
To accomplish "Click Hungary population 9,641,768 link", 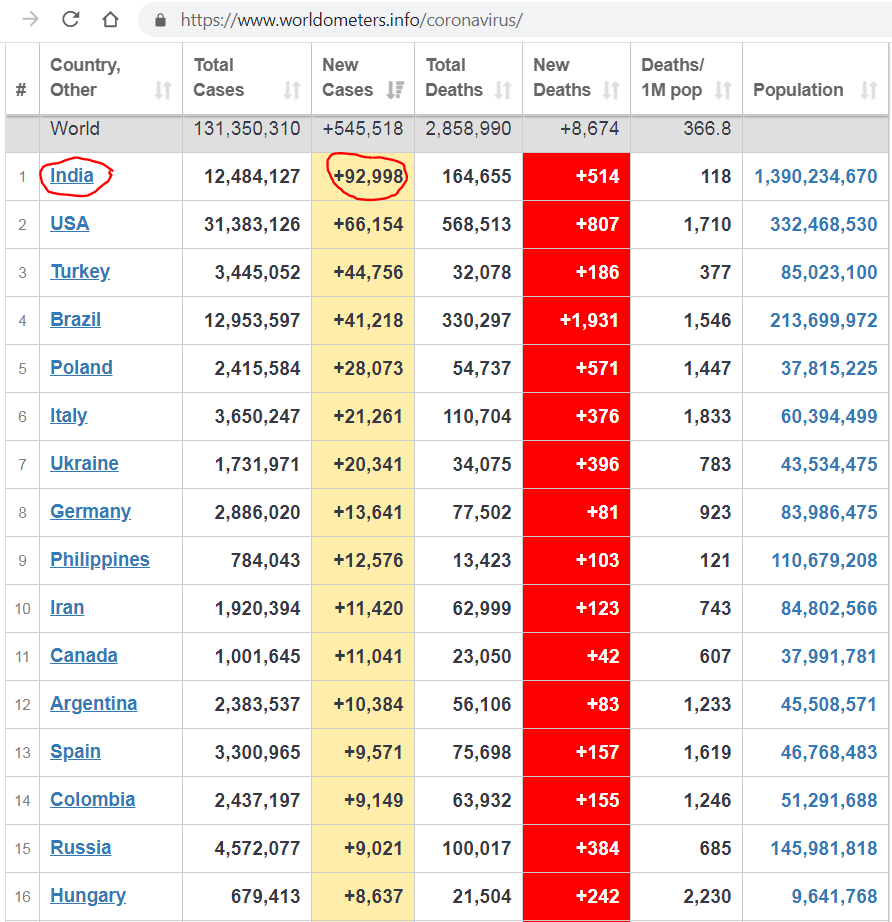I will point(834,897).
